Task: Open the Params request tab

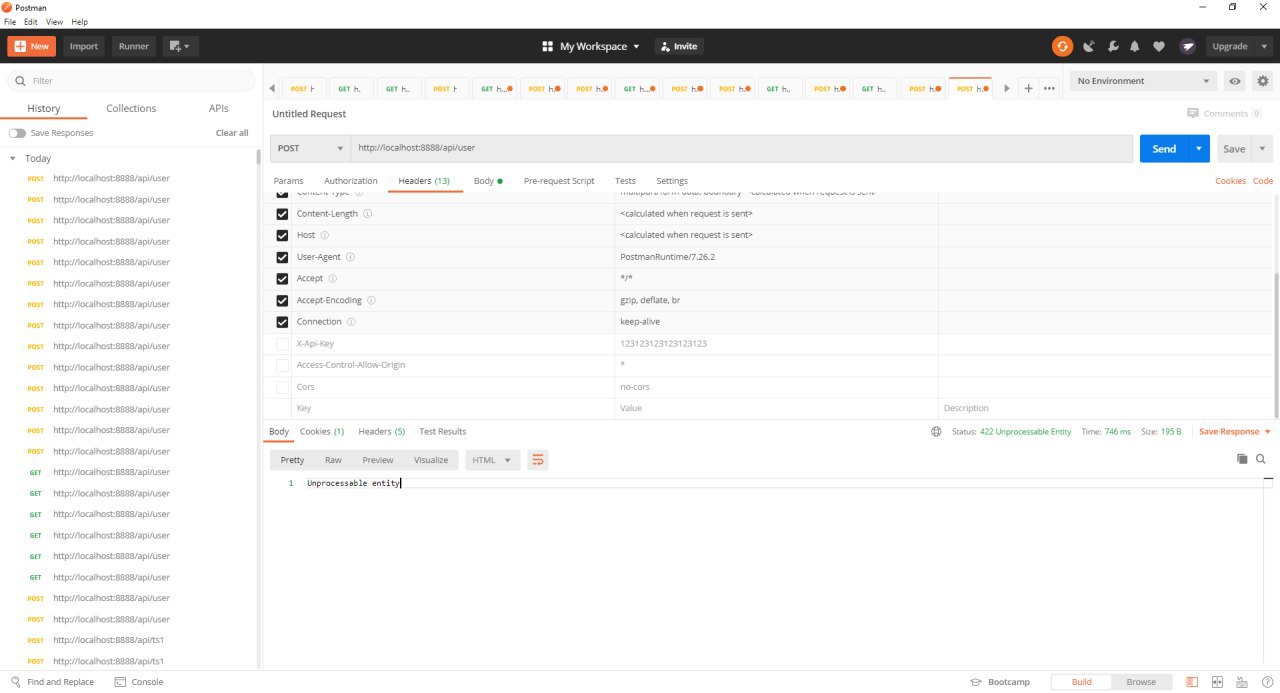Action: 288,181
